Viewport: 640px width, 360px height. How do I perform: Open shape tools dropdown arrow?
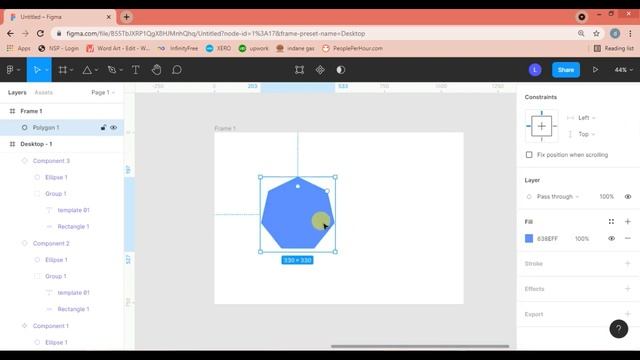pos(96,70)
